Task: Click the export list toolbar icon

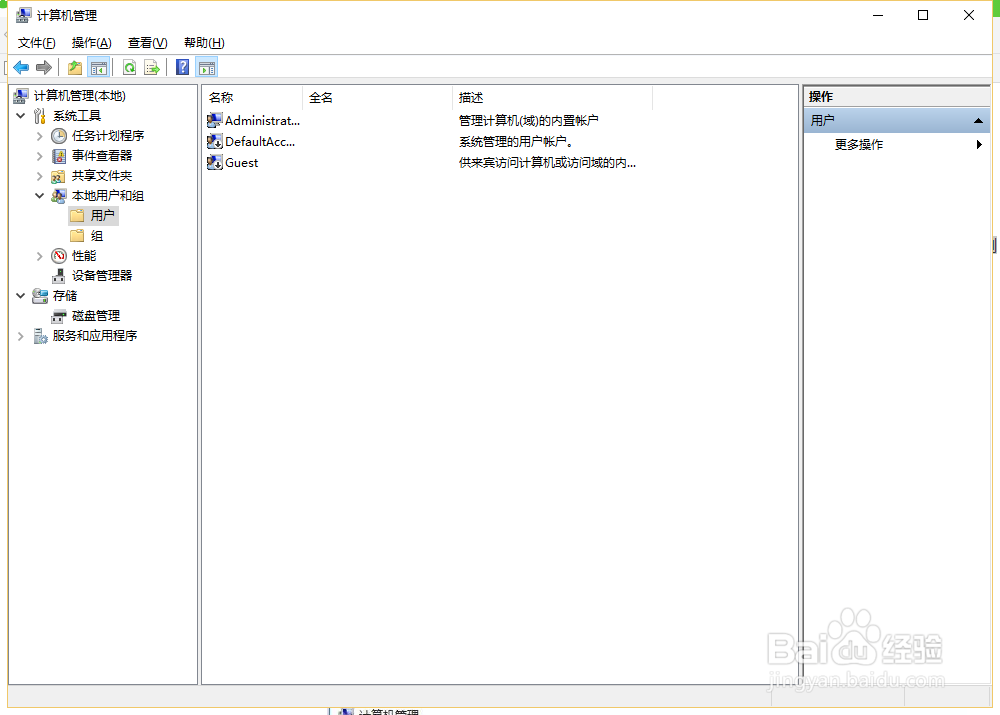Action: [152, 67]
